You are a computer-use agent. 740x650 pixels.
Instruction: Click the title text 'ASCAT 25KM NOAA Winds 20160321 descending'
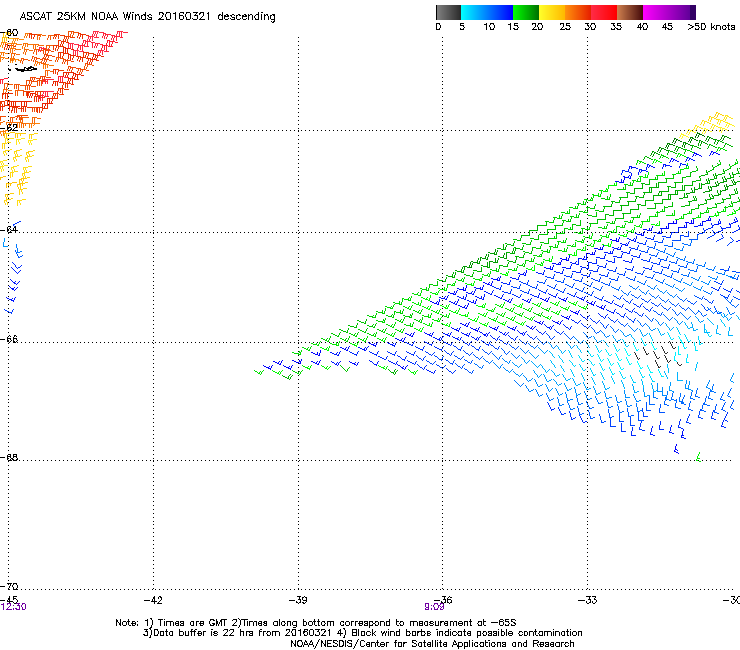point(147,17)
